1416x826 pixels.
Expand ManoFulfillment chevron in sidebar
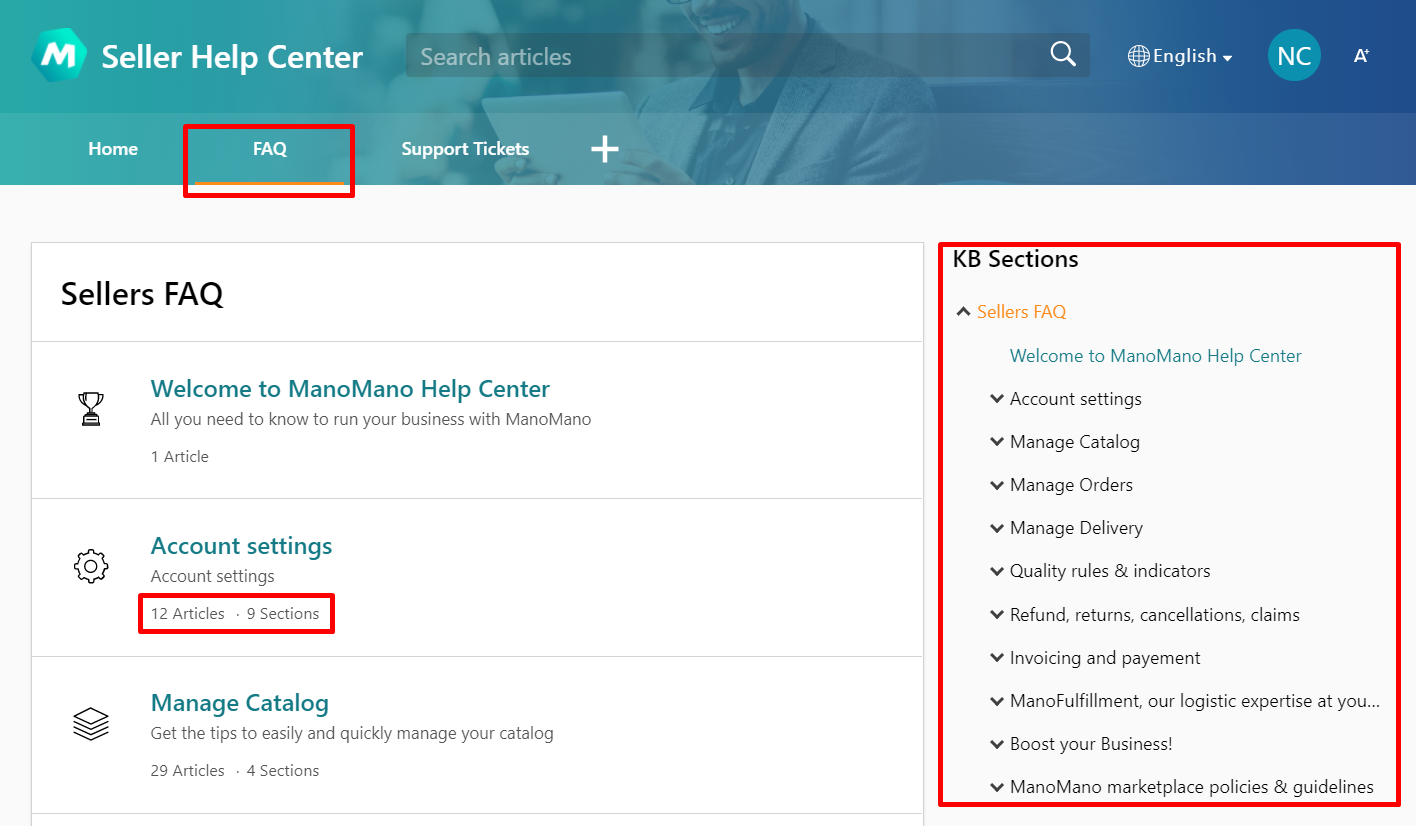pos(996,701)
